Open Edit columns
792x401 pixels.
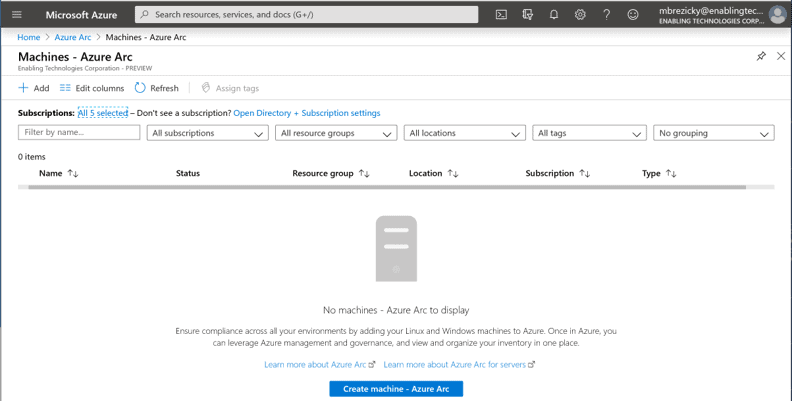click(92, 88)
